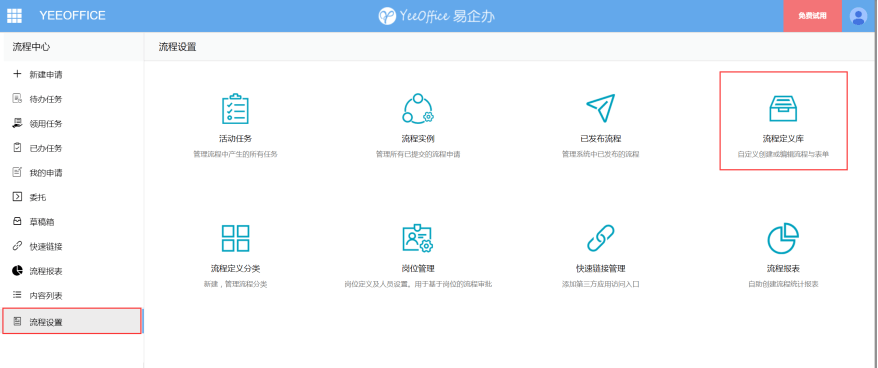Open the 岗位管理 tile label
Viewport: 878px width, 368px height.
pyautogui.click(x=418, y=268)
